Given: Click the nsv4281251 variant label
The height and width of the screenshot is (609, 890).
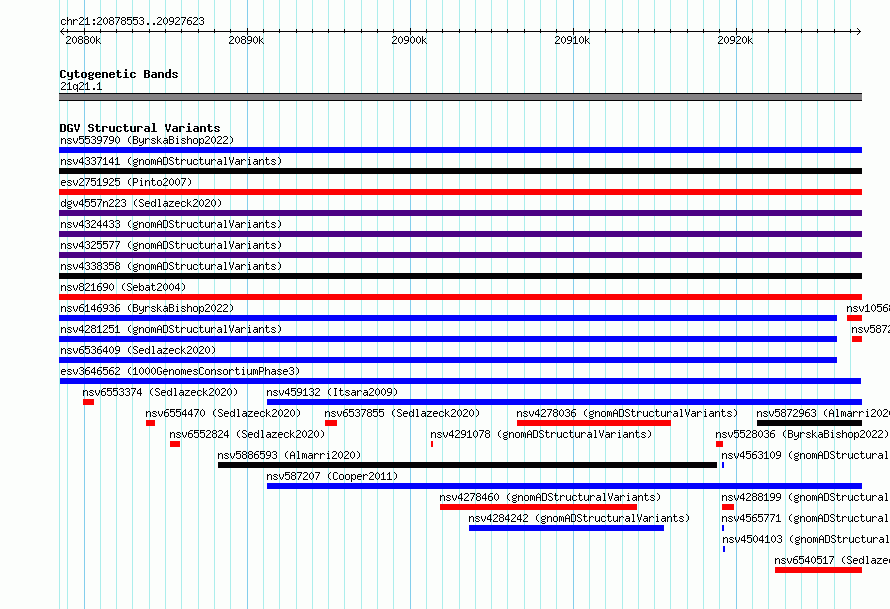Looking at the screenshot, I should (x=171, y=329).
